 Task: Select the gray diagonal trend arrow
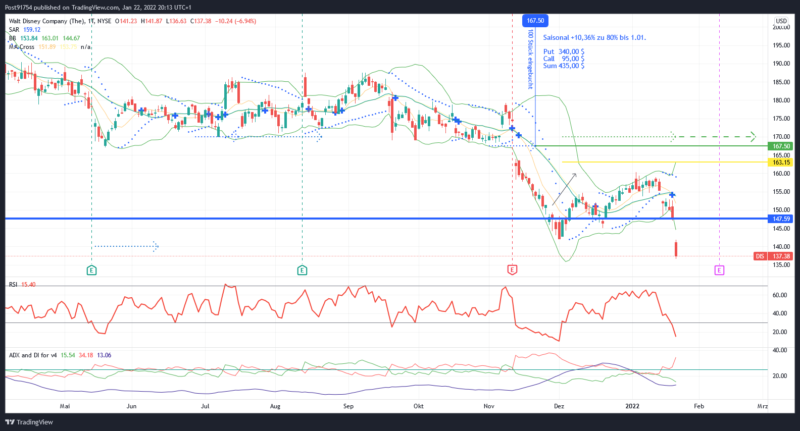[x=565, y=186]
